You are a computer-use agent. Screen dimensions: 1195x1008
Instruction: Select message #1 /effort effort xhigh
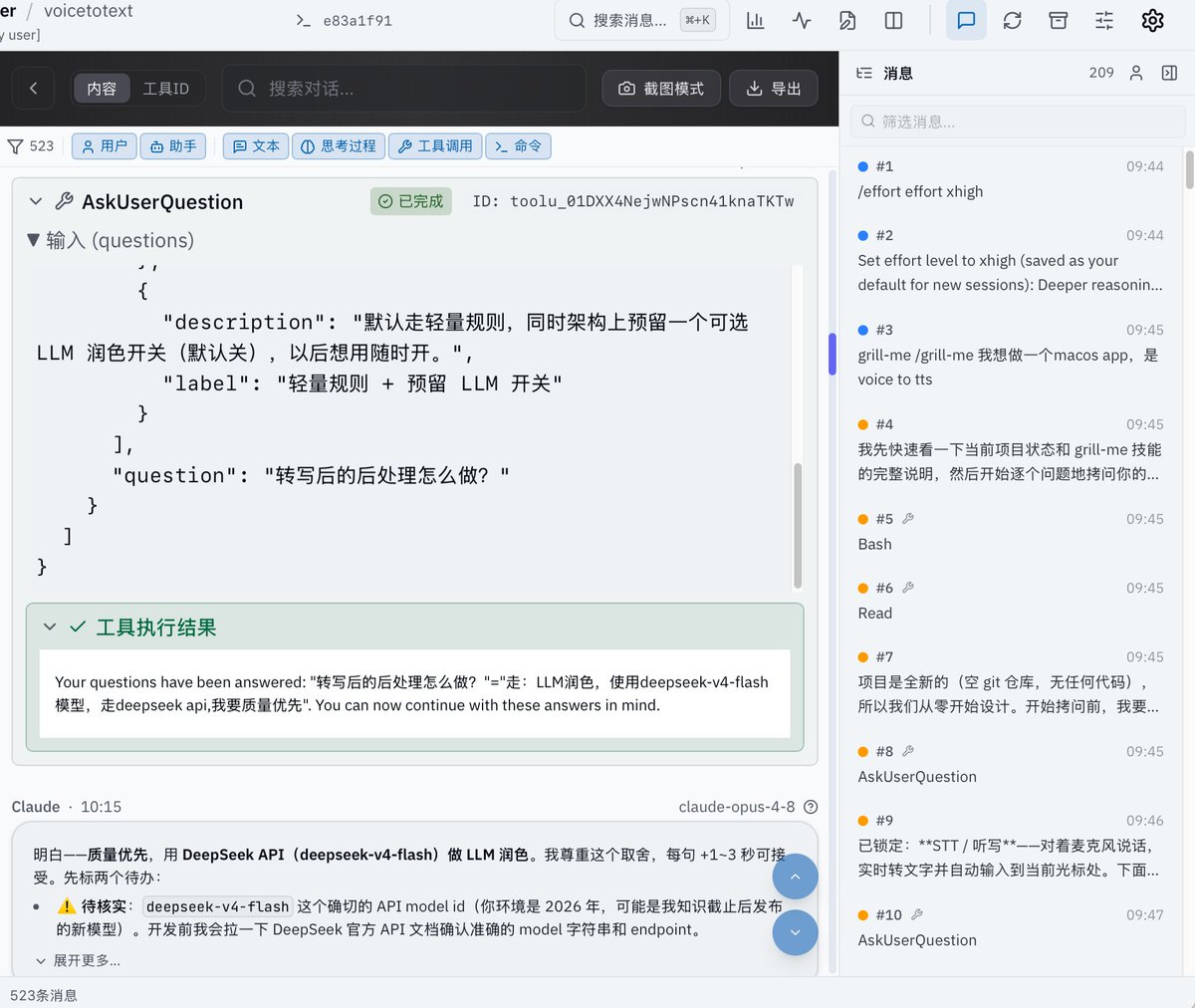pos(1011,179)
